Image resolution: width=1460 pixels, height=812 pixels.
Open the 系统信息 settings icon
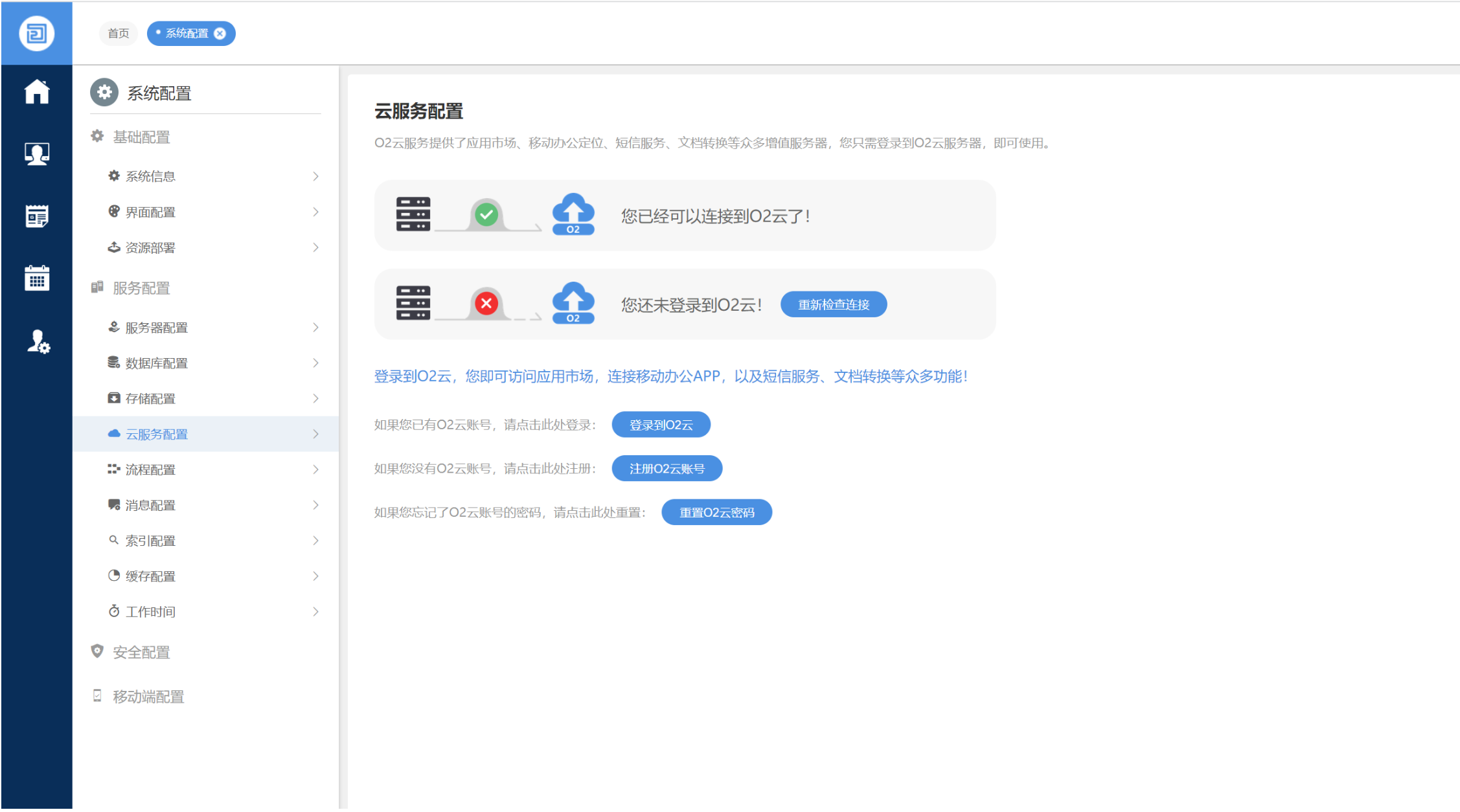click(113, 175)
